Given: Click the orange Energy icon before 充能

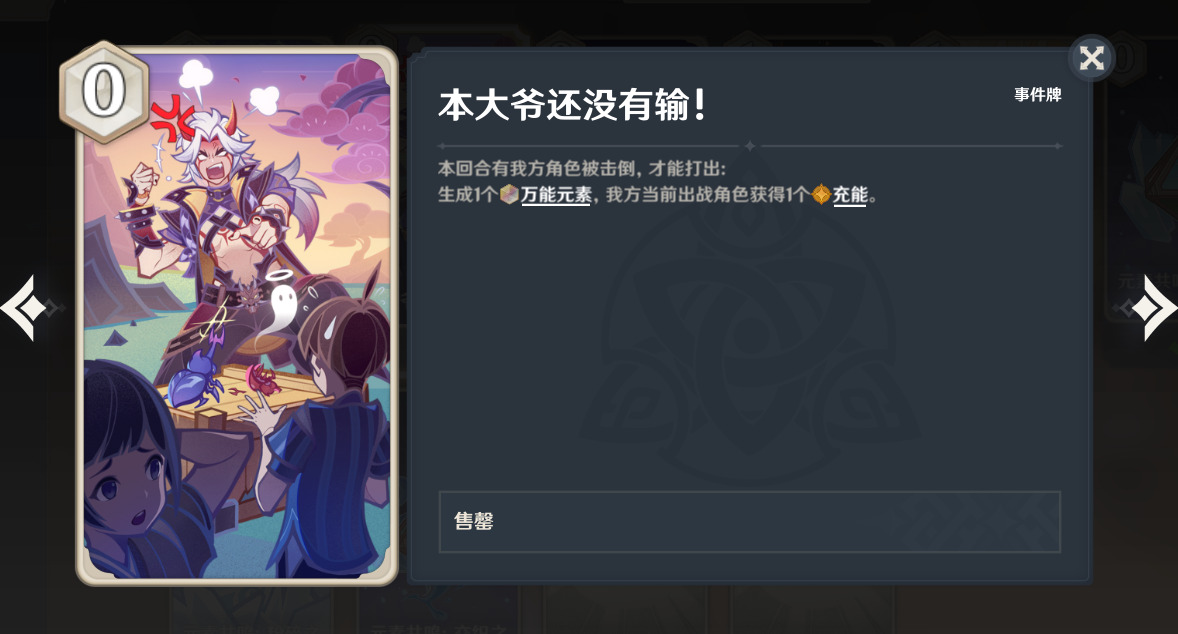Looking at the screenshot, I should [821, 195].
